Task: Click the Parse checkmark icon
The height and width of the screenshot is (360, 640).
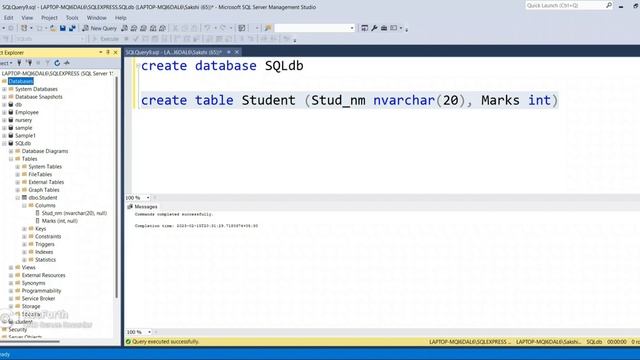Action: click(x=136, y=39)
